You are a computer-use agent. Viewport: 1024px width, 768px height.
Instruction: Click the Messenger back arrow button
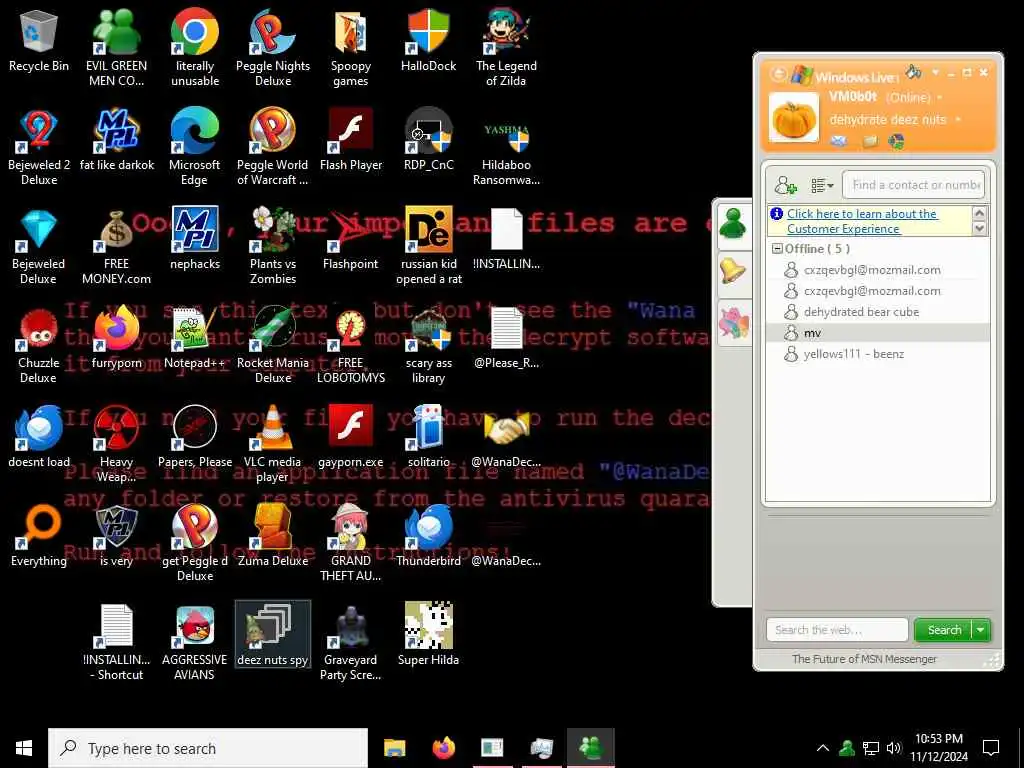click(777, 74)
